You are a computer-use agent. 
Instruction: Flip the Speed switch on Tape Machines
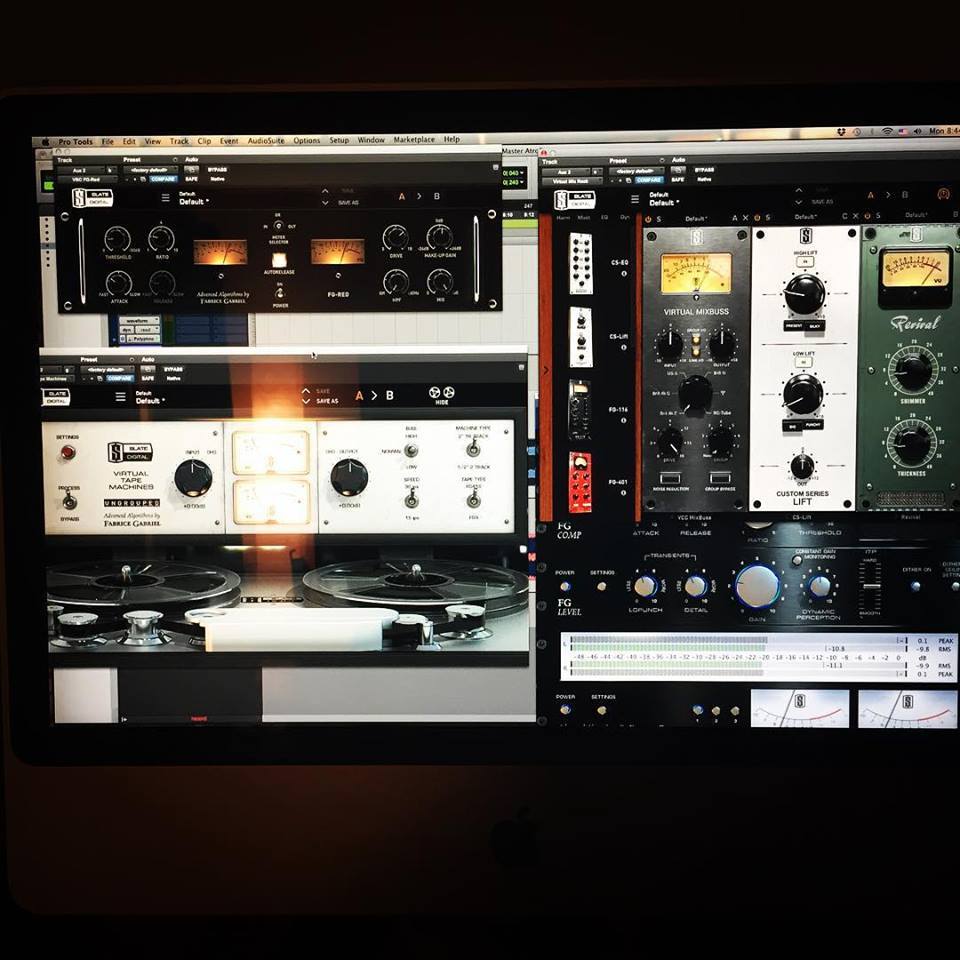tap(411, 500)
